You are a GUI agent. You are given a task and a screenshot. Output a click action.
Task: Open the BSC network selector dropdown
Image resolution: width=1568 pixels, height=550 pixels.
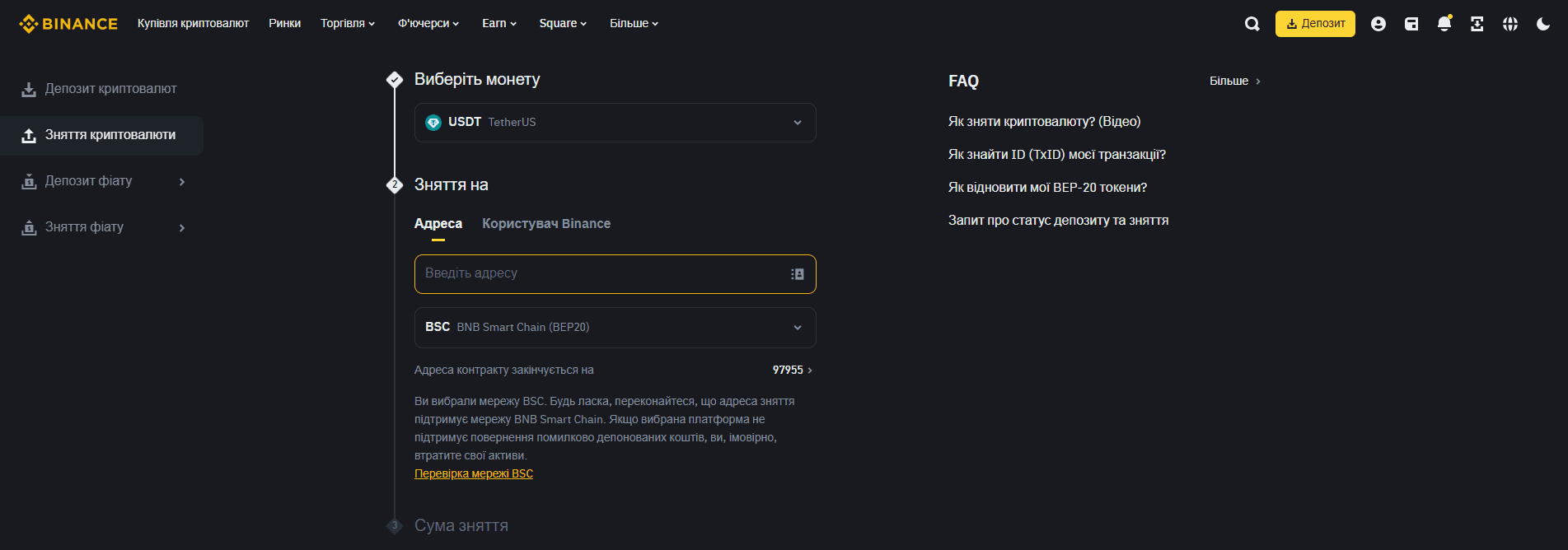[x=615, y=328]
